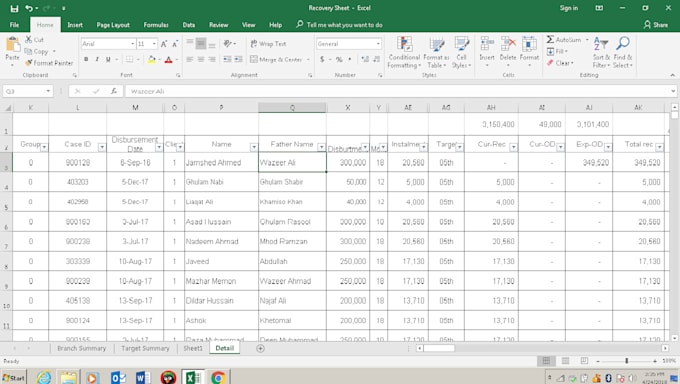This screenshot has width=680, height=384.
Task: Open Conditional Formatting in Styles group
Action: (404, 53)
